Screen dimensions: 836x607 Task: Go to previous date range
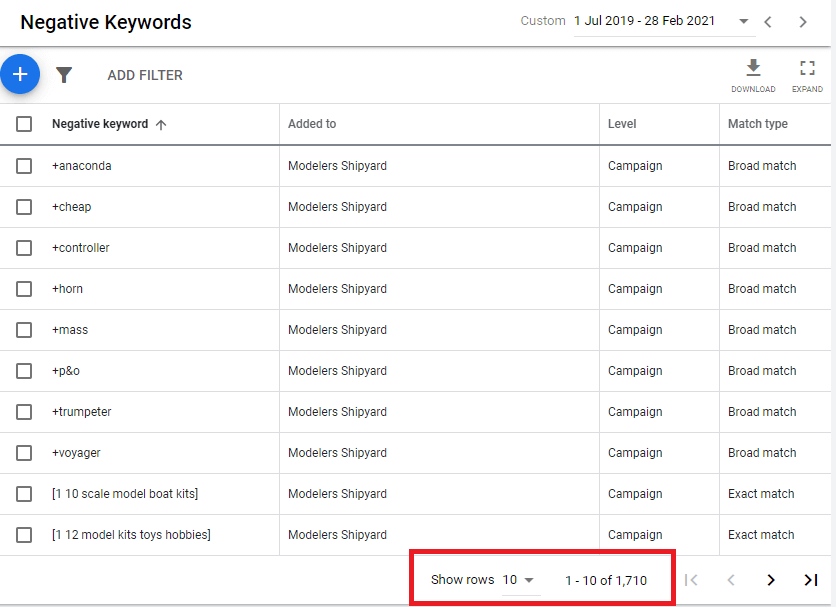[768, 22]
